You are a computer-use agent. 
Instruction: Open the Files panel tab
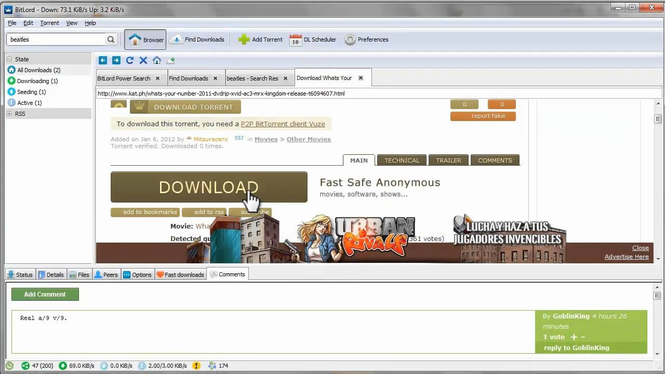[x=79, y=275]
